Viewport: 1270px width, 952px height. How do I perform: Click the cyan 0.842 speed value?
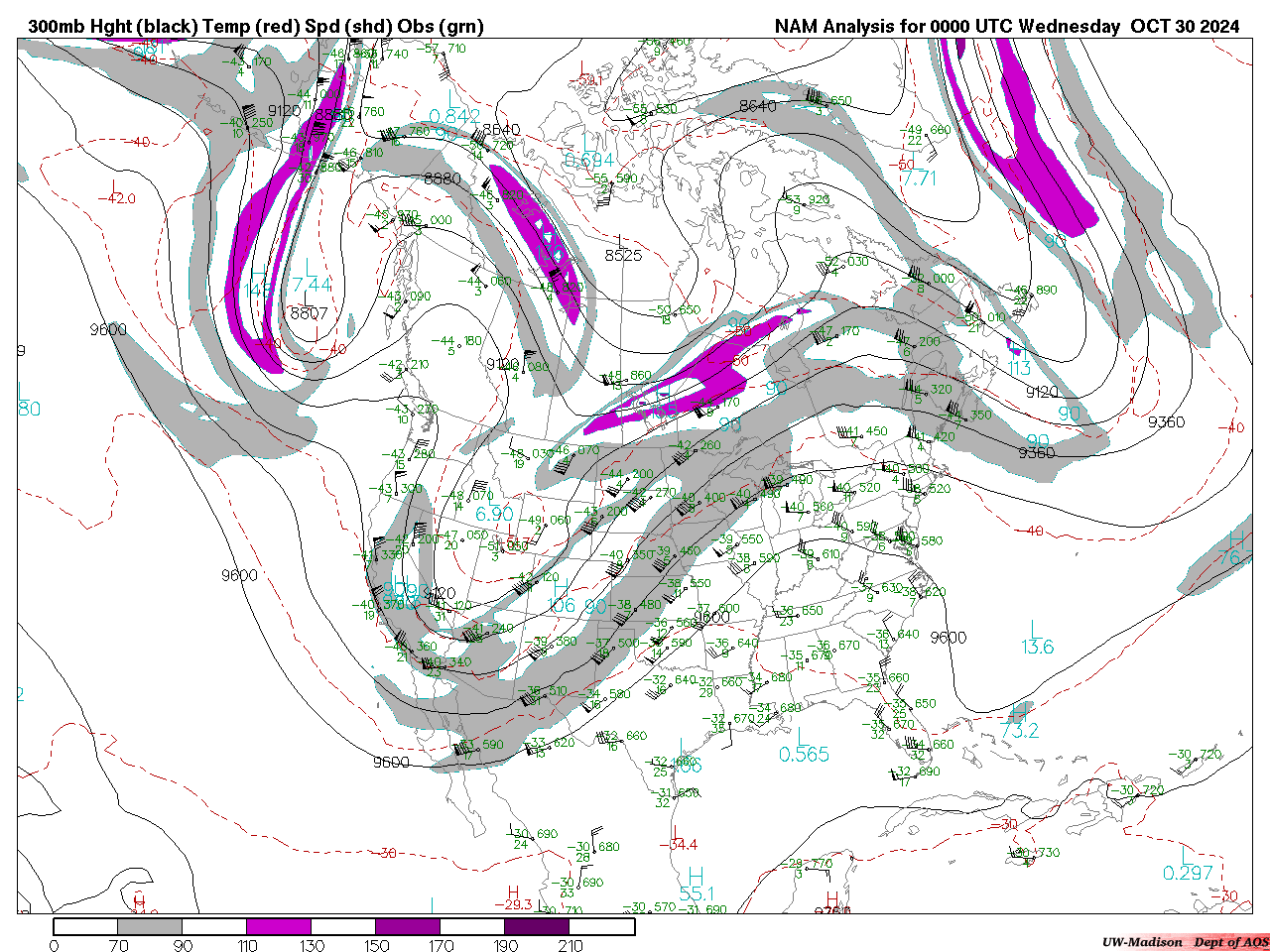(455, 116)
